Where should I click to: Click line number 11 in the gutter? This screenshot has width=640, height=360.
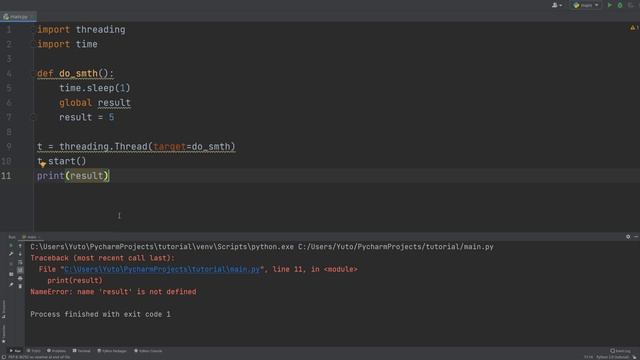tap(6, 176)
